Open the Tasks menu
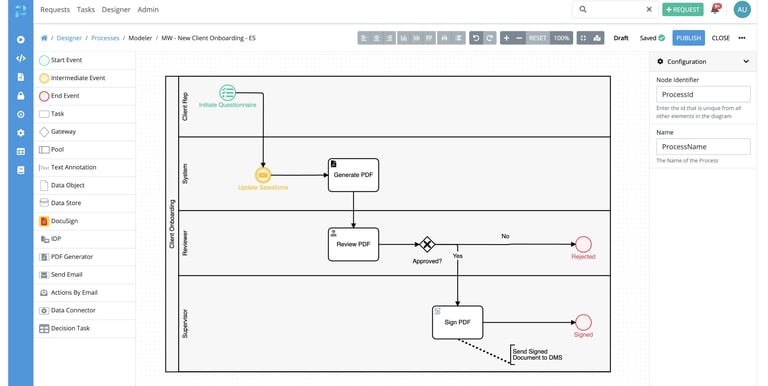Image resolution: width=768 pixels, height=386 pixels. (86, 9)
